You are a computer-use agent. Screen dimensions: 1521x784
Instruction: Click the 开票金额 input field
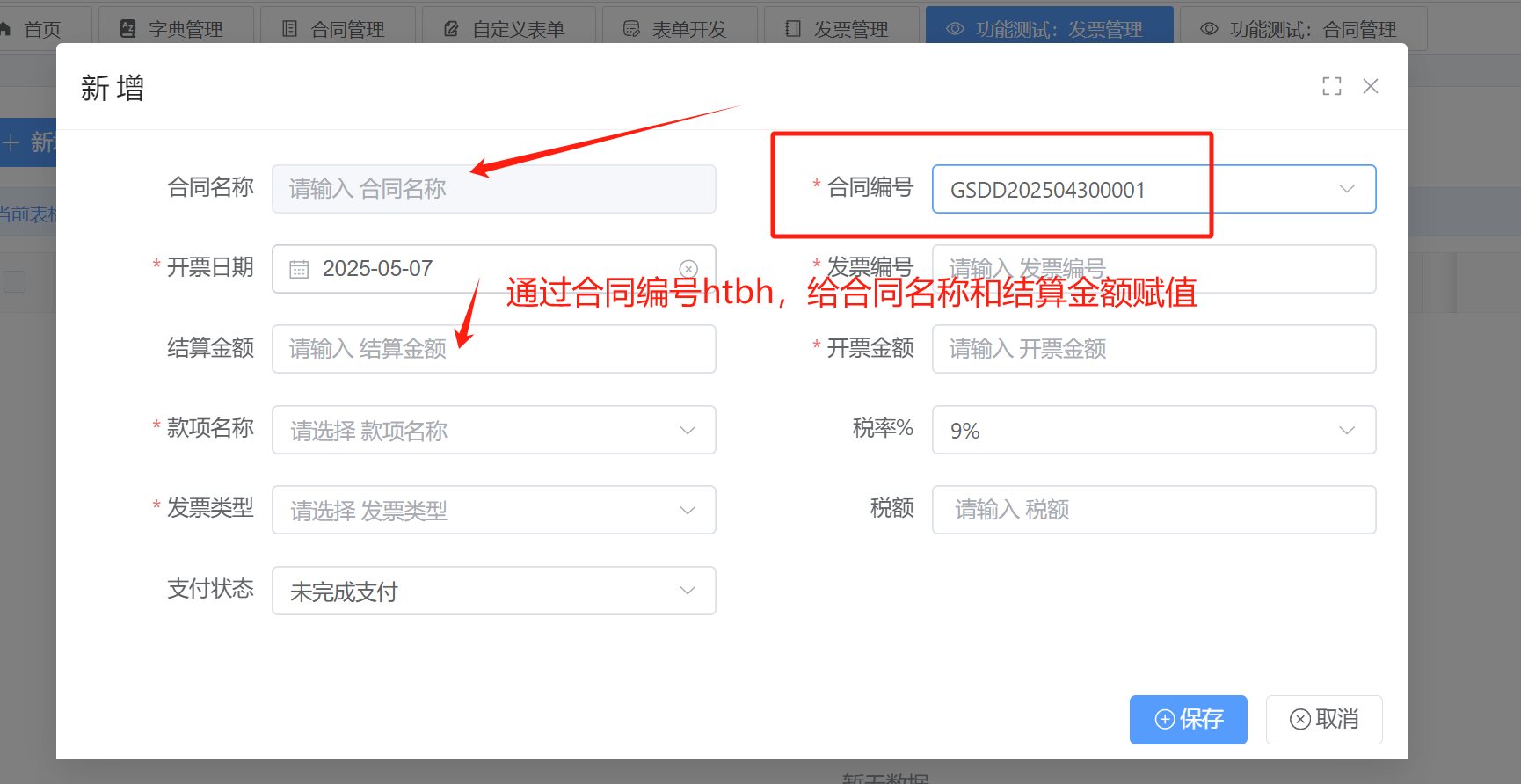1153,349
